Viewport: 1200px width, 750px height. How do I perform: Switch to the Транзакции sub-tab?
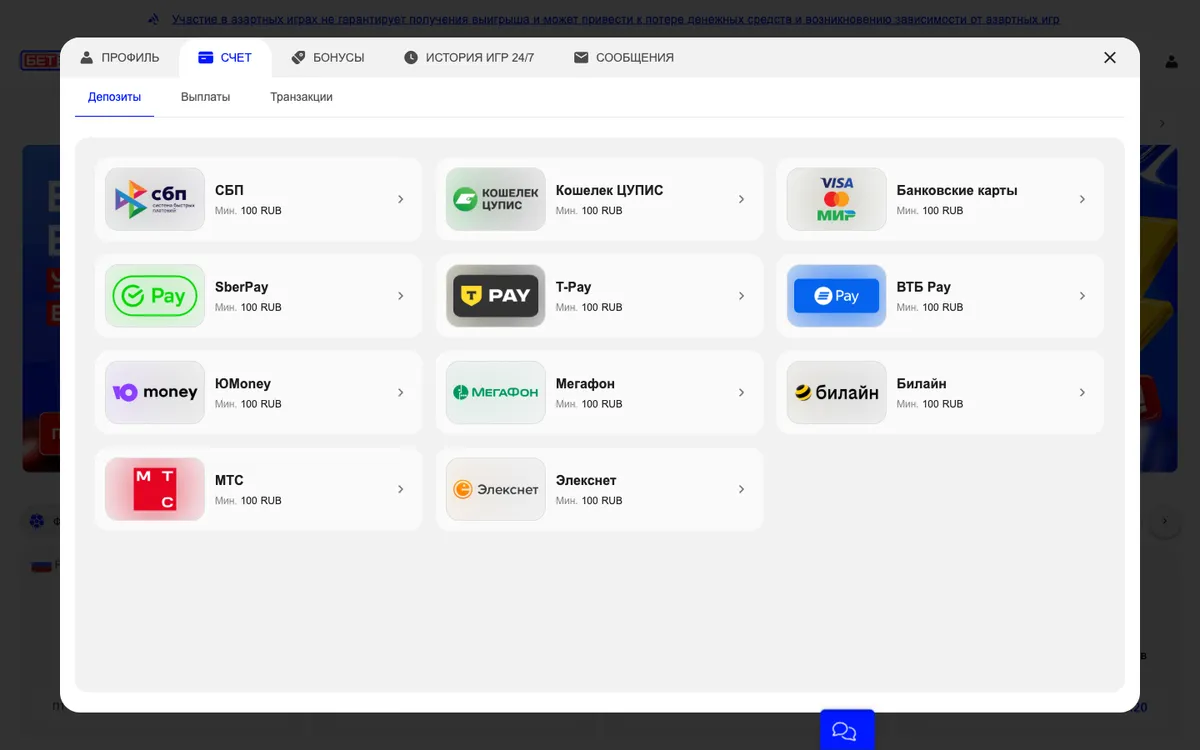point(301,97)
